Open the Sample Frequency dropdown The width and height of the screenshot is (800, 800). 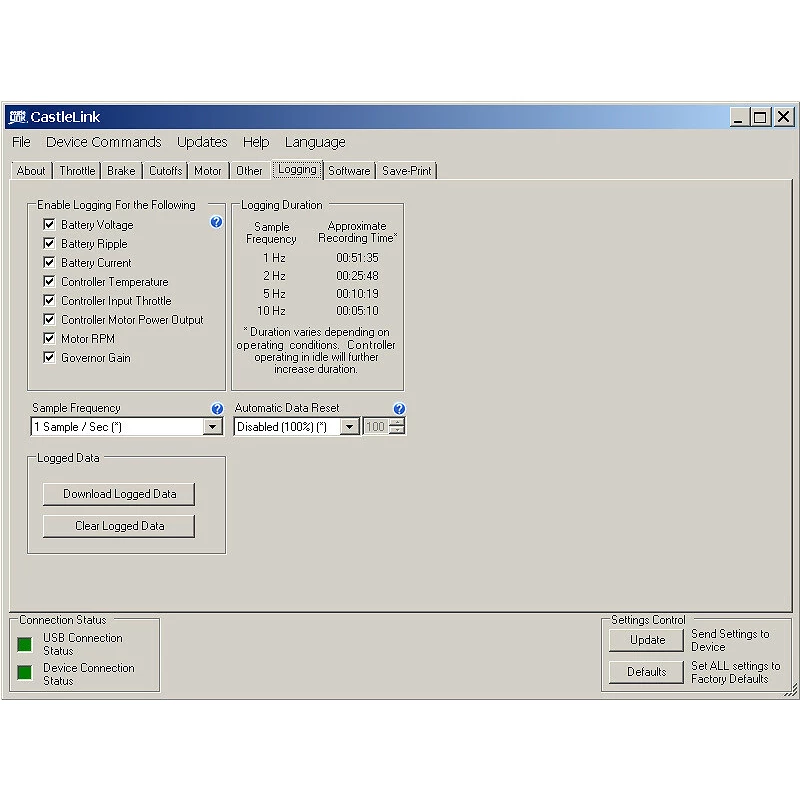tap(212, 427)
